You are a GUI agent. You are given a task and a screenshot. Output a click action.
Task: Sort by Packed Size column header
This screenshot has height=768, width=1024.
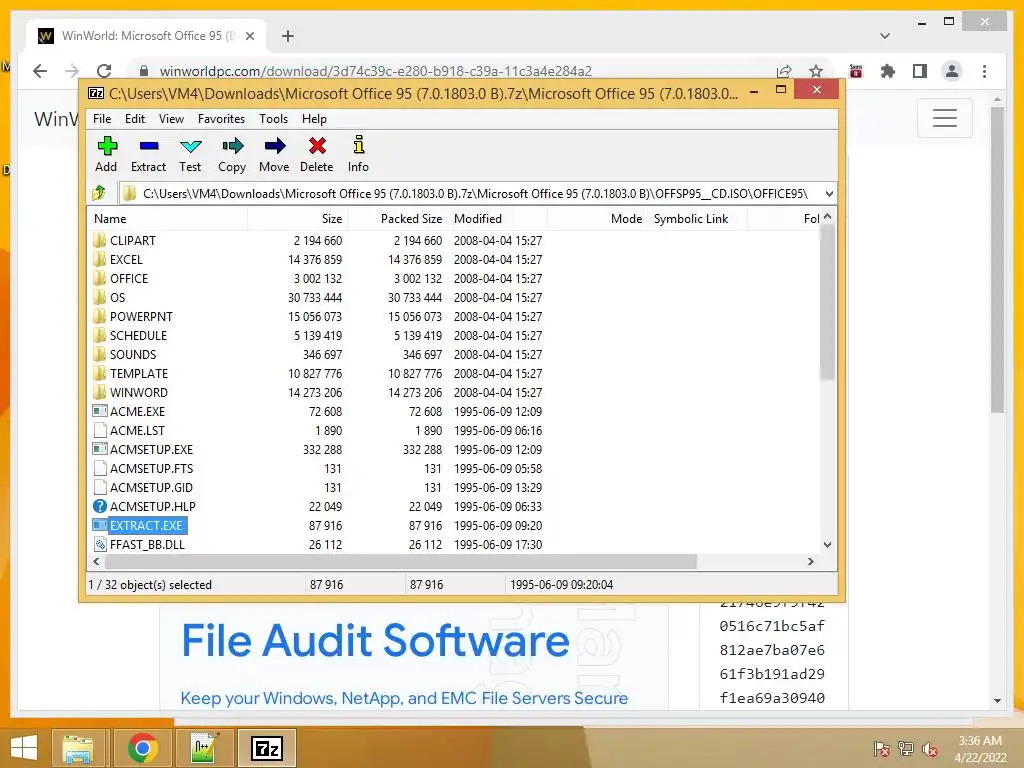[398, 219]
